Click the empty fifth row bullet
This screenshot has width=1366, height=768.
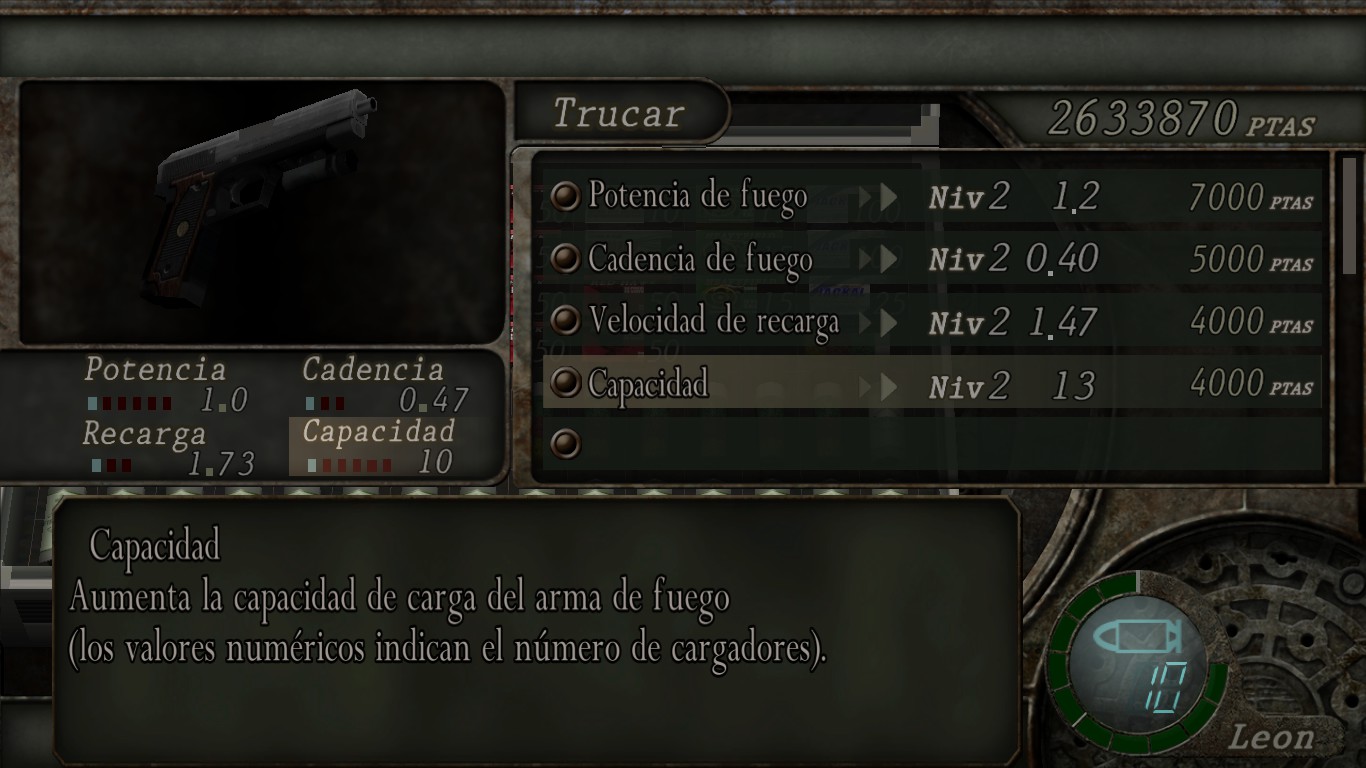[566, 444]
